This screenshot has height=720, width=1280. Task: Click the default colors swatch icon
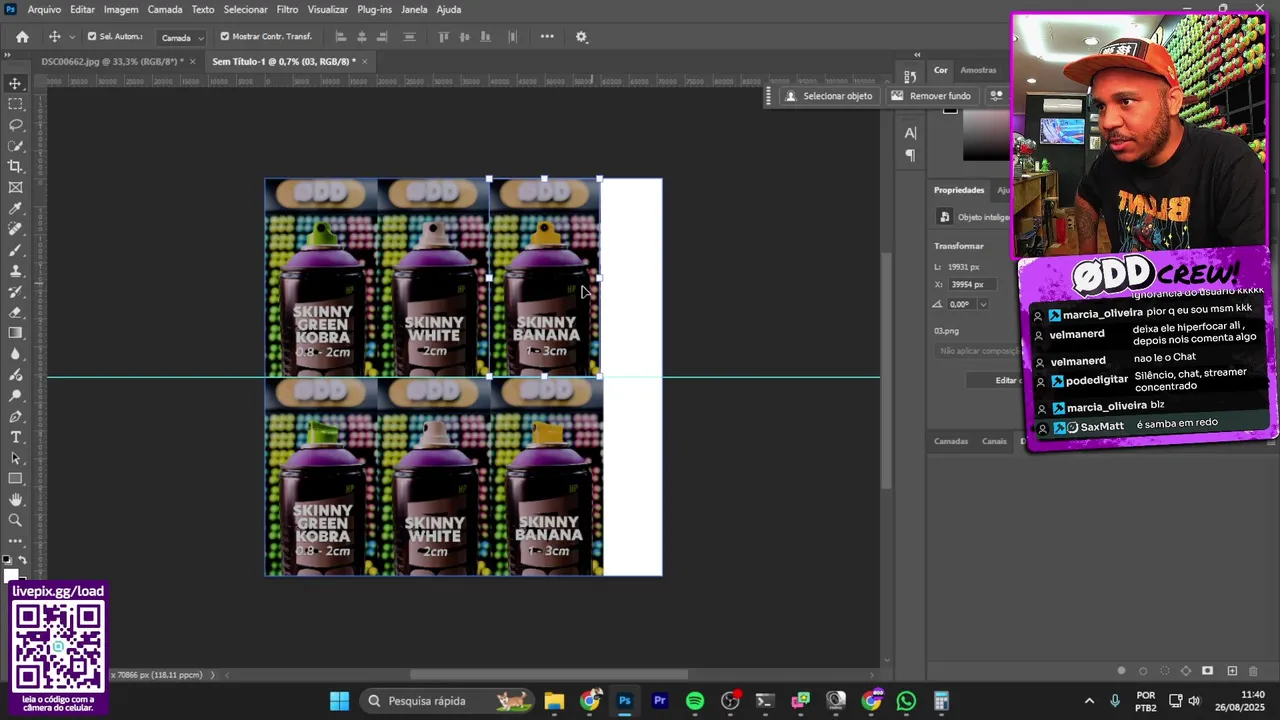[x=7, y=560]
